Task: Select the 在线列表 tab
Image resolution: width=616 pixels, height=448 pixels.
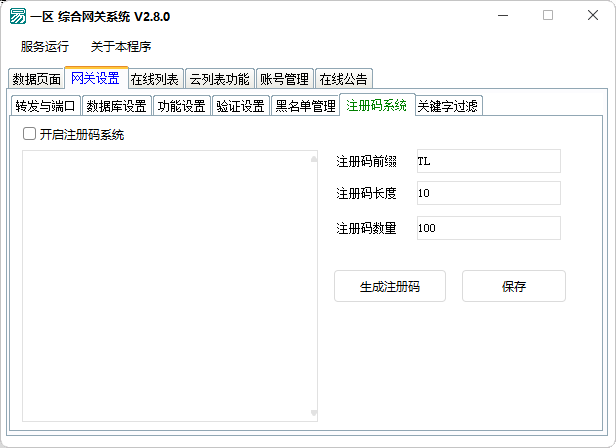Action: (x=155, y=79)
